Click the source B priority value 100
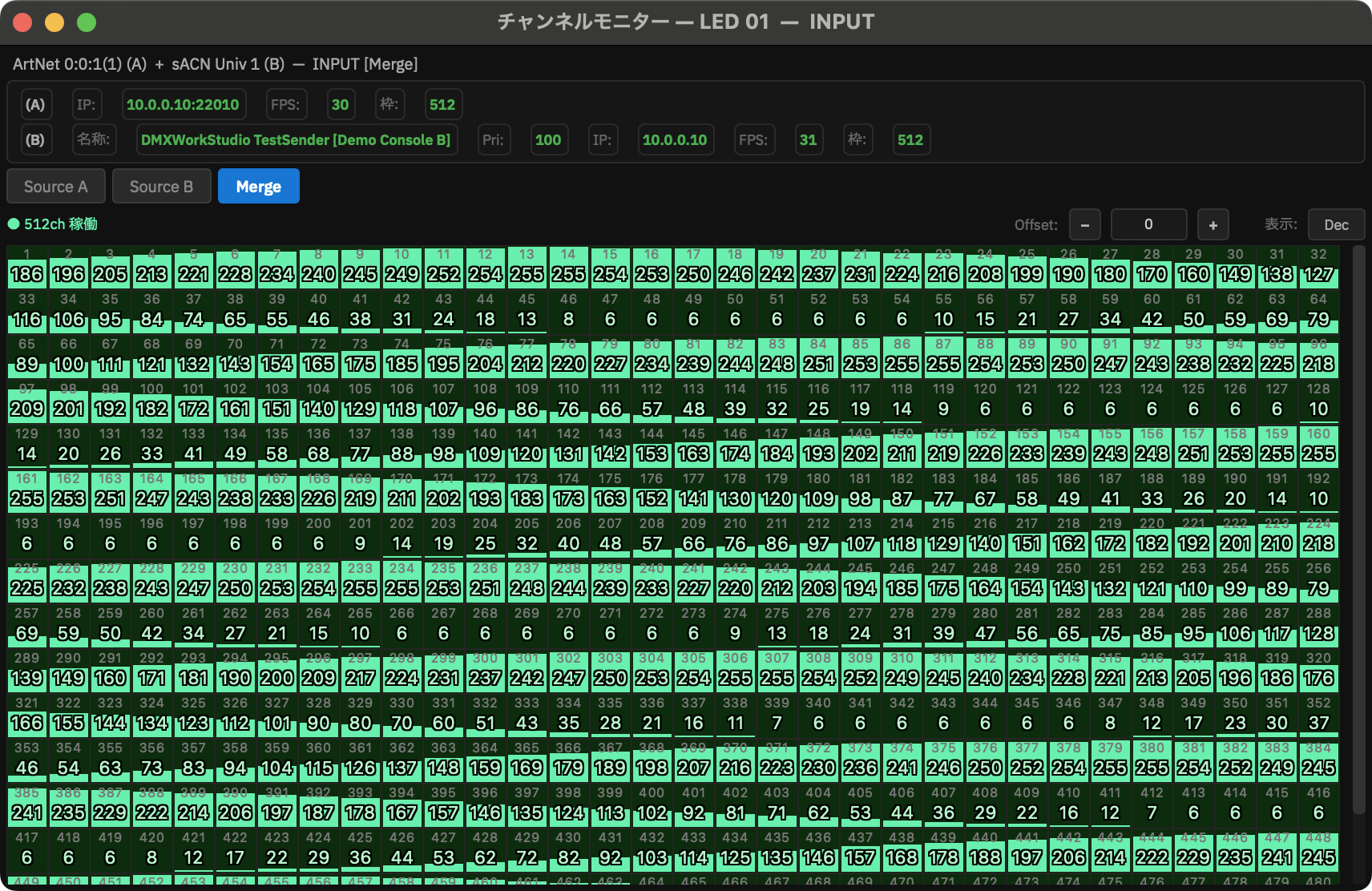This screenshot has width=1372, height=891. [548, 140]
